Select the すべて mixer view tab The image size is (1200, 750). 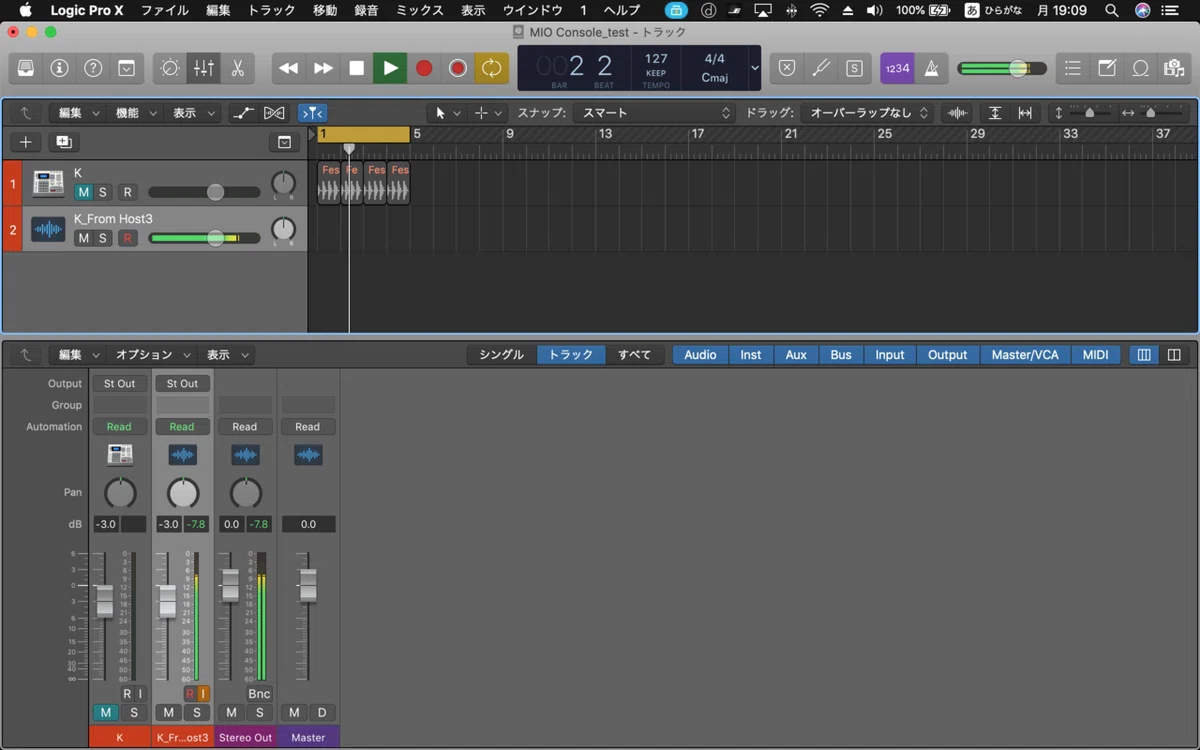634,355
